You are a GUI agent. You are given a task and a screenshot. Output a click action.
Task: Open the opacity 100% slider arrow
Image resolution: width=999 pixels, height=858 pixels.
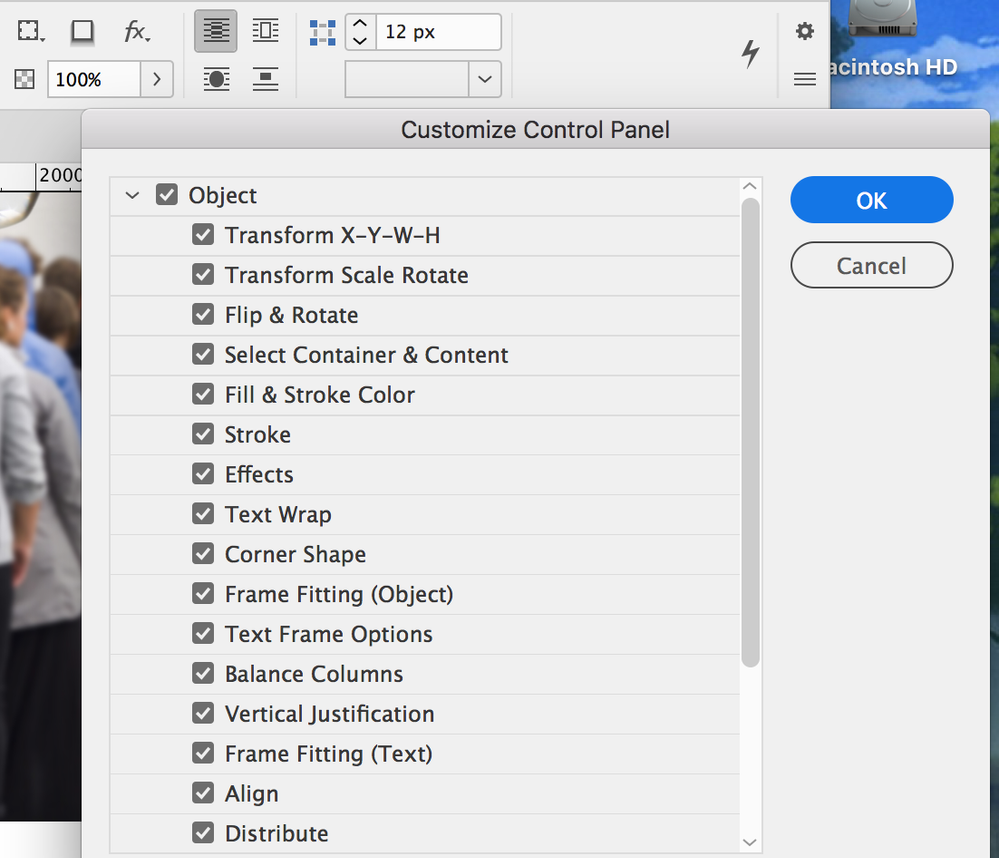click(x=156, y=79)
